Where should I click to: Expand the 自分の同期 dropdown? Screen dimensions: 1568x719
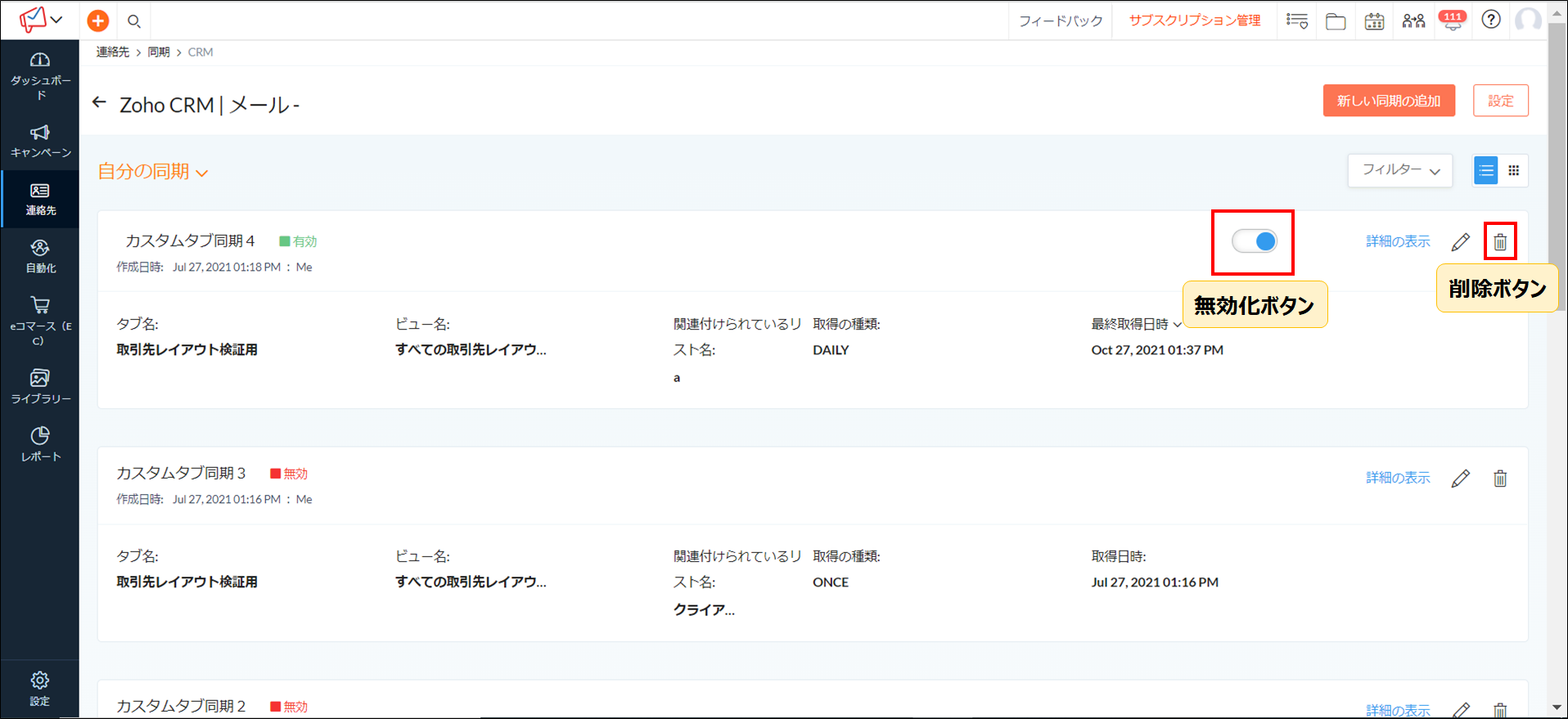coord(153,172)
